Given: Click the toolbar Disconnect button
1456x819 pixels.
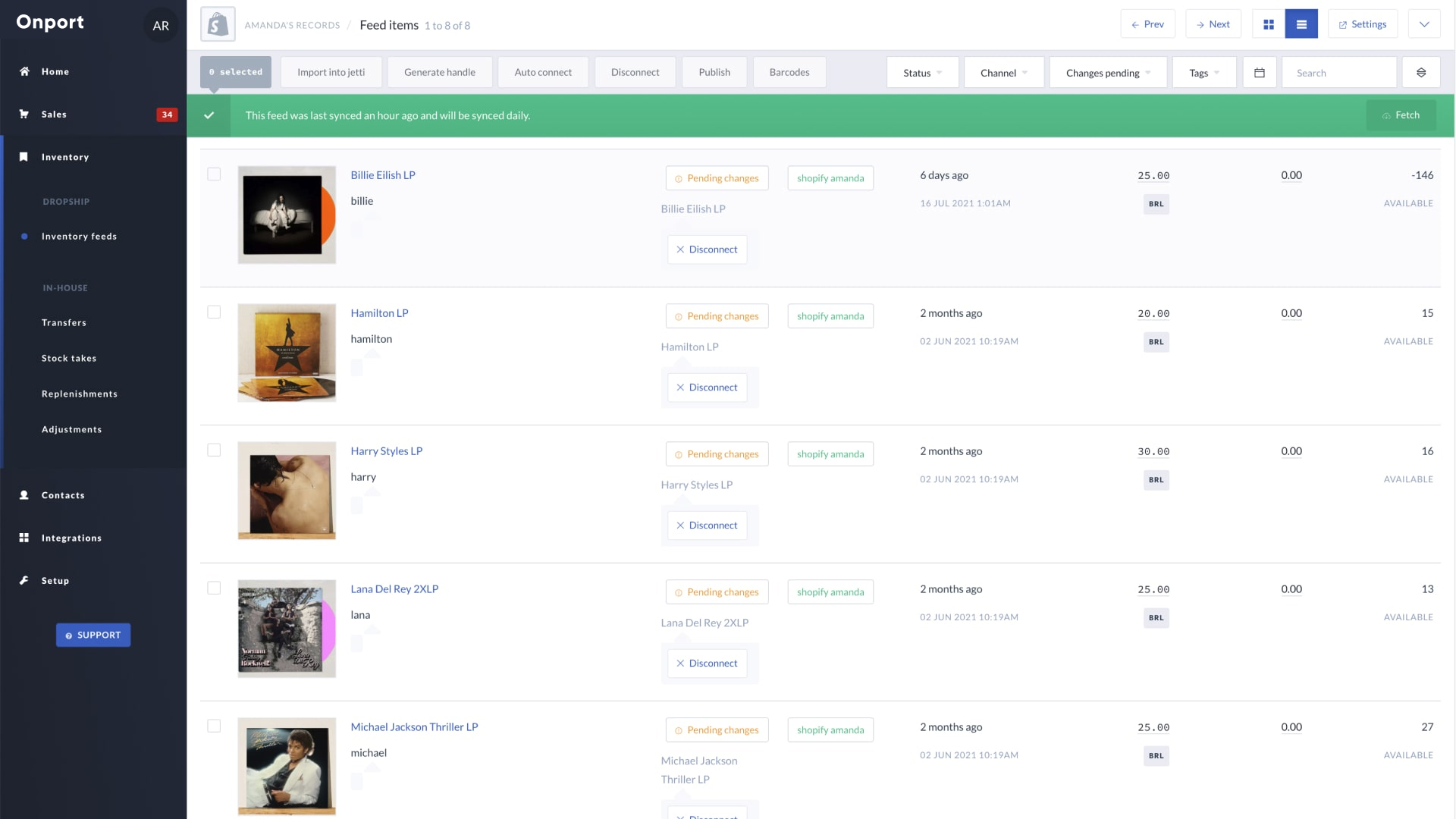Looking at the screenshot, I should click(635, 72).
